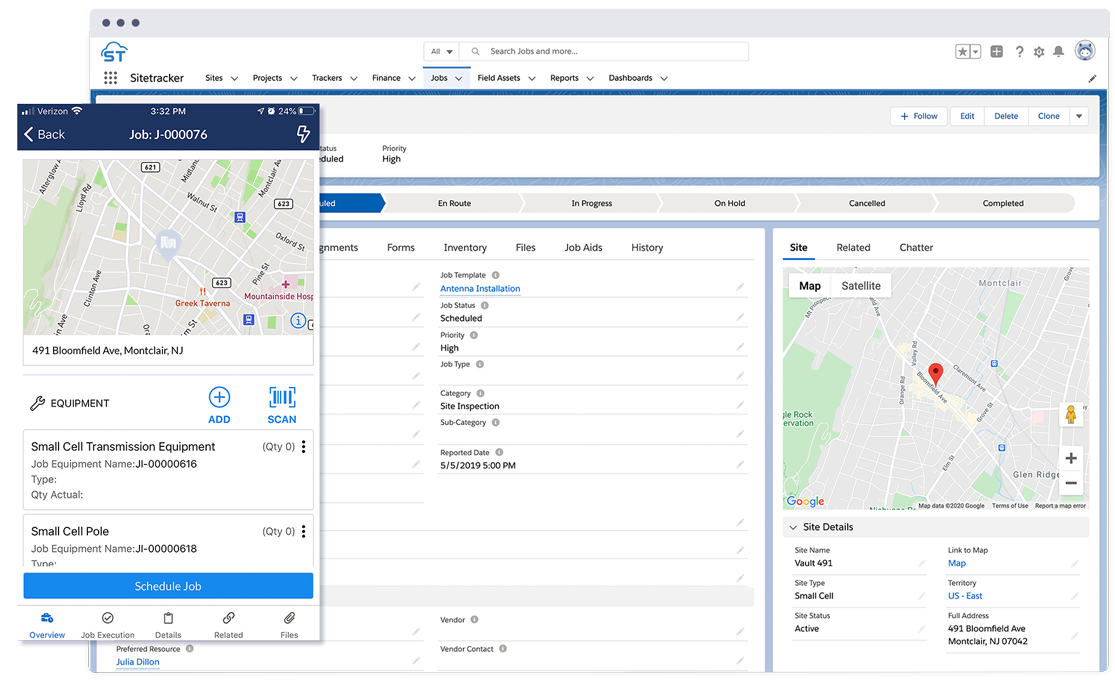Click the Clone button
Screen dimensions: 1115x682
point(1048,116)
